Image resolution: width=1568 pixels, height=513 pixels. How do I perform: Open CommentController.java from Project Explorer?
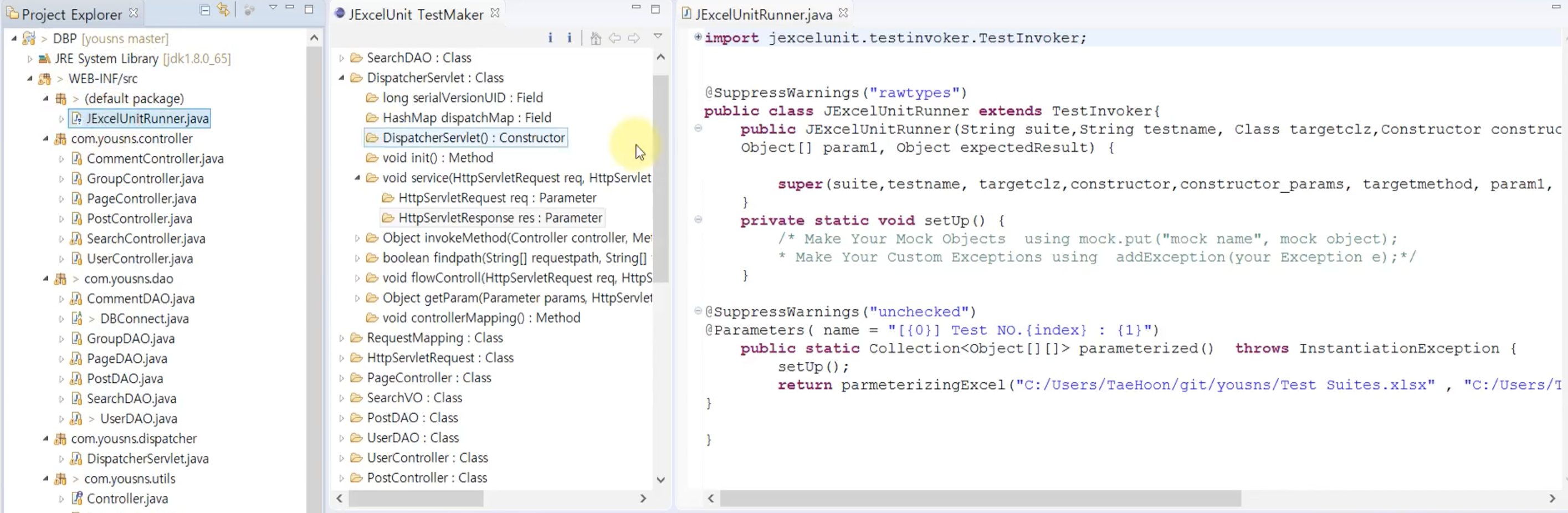click(x=155, y=158)
